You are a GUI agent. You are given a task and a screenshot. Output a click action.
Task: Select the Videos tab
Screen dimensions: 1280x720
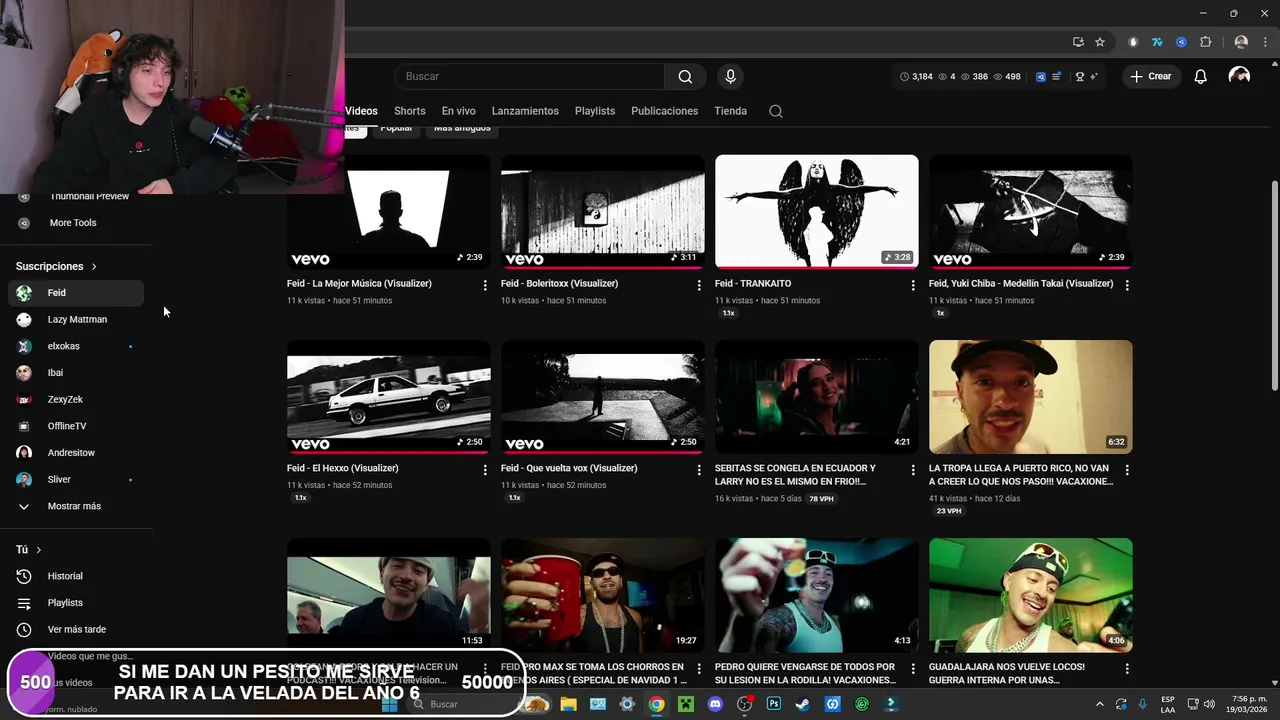coord(361,111)
